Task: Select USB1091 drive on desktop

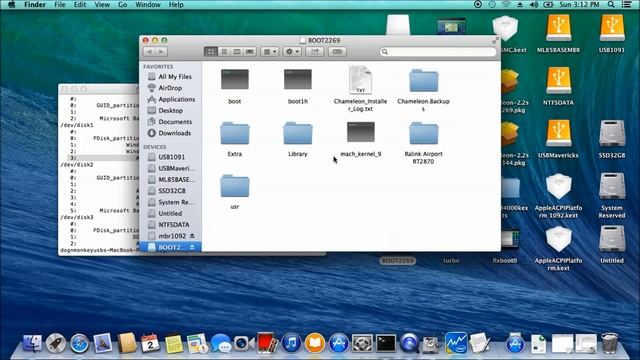Action: [612, 28]
